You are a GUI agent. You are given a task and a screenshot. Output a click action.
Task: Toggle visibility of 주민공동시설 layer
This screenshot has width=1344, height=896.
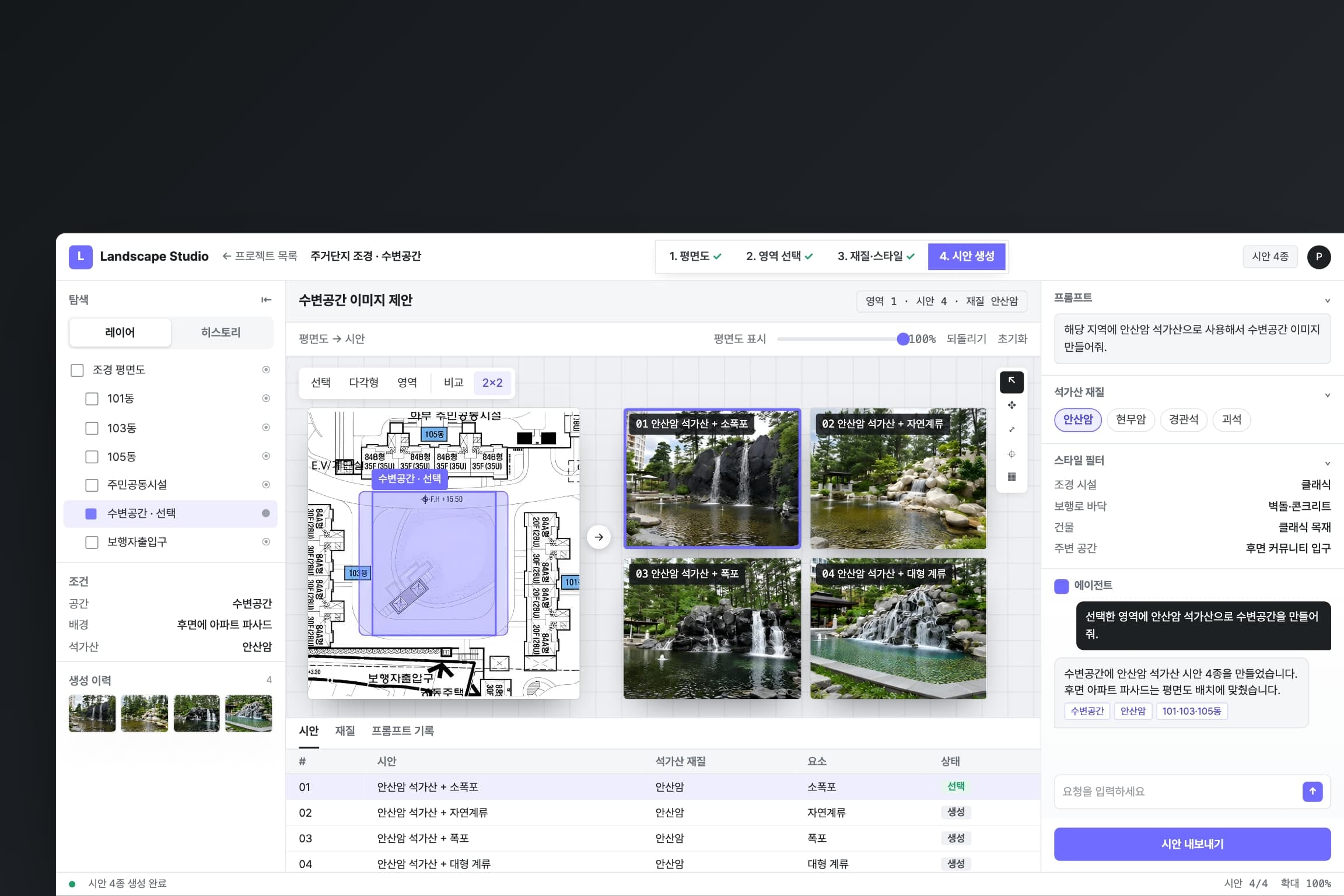point(266,485)
